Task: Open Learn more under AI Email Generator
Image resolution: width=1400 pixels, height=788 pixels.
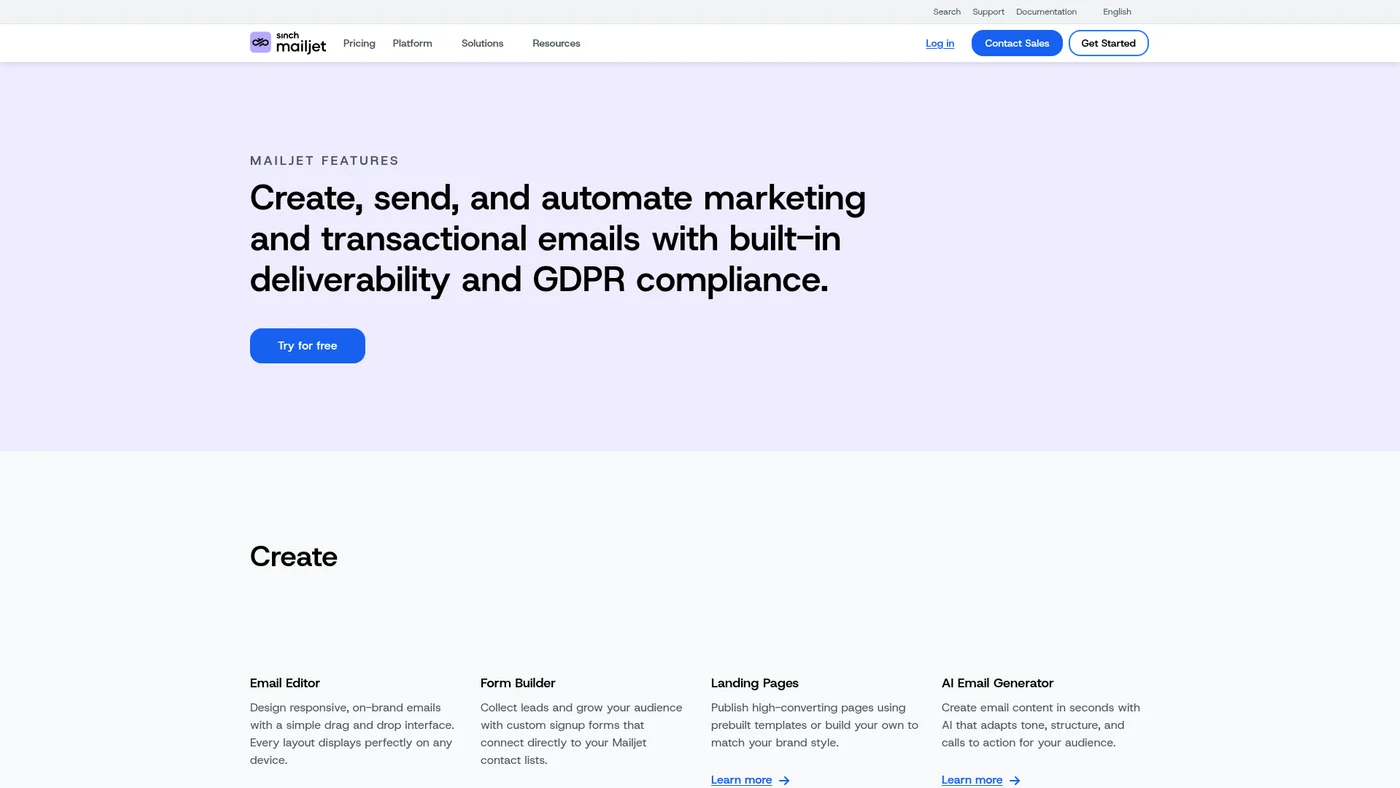Action: [x=972, y=780]
